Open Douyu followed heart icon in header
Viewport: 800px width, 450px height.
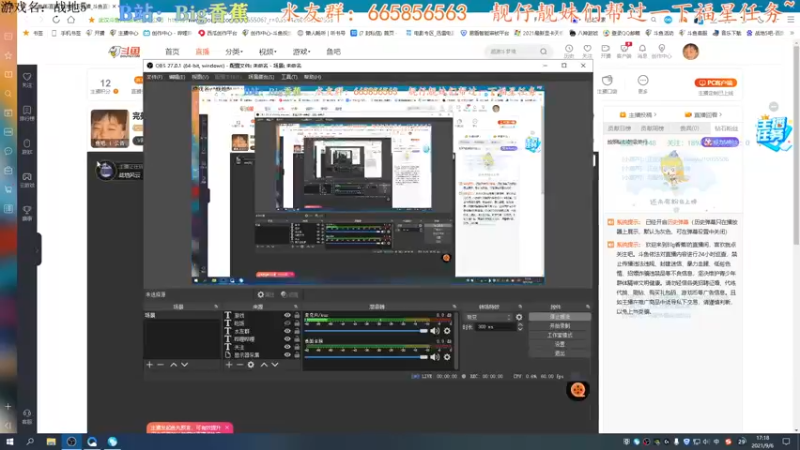click(x=587, y=51)
